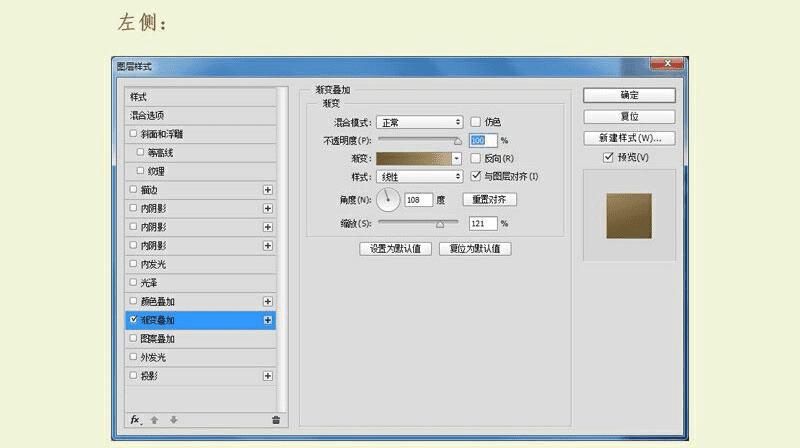Click plus icon beside second 内阴影
The width and height of the screenshot is (800, 448).
click(x=267, y=227)
